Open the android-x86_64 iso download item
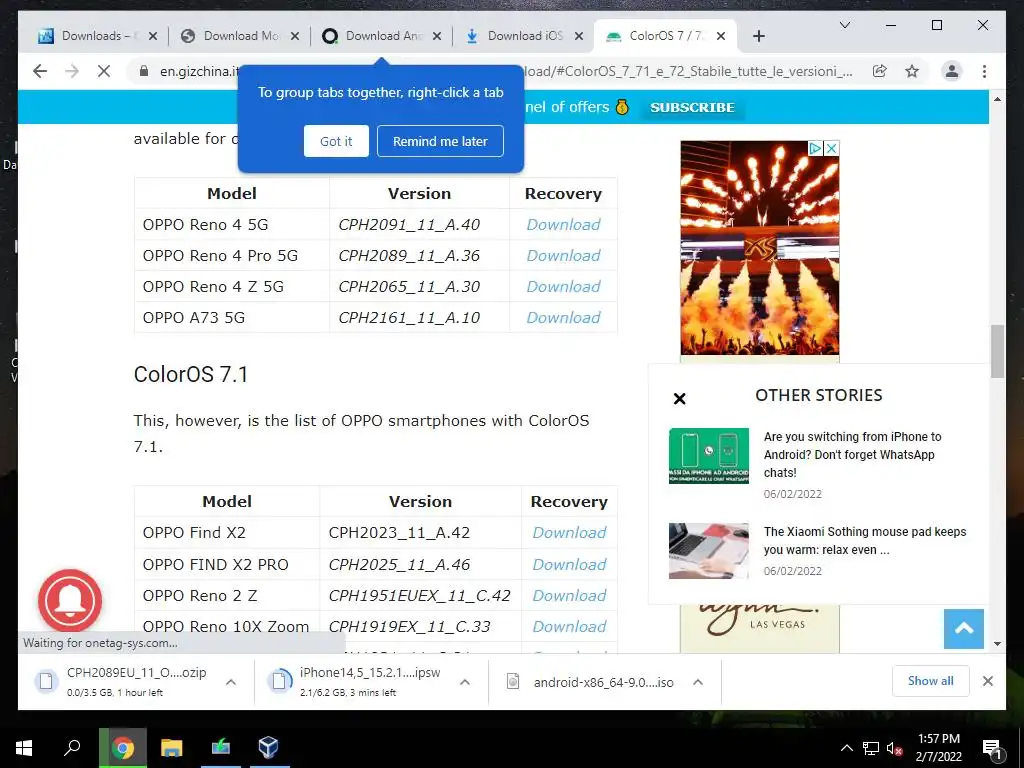 click(591, 682)
